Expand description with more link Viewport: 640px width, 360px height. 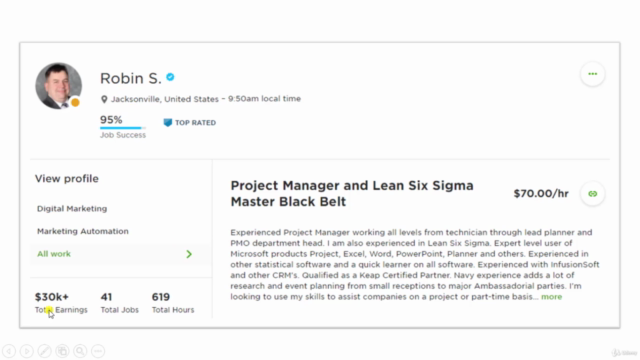551,297
